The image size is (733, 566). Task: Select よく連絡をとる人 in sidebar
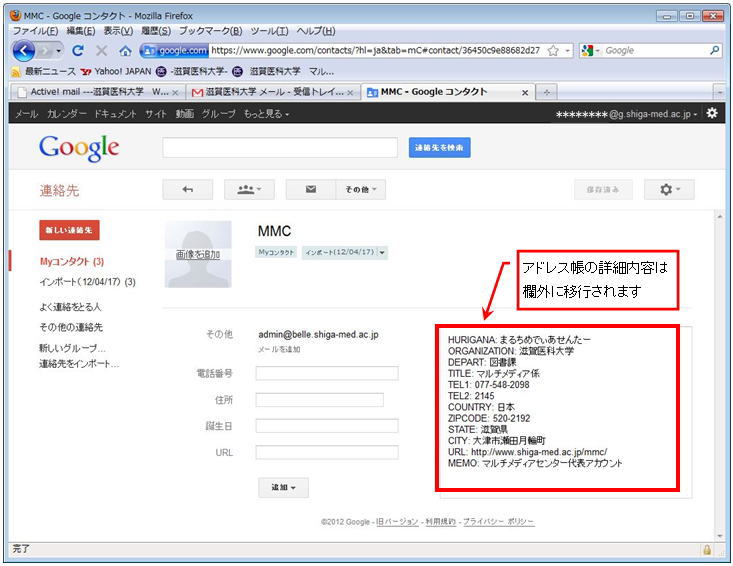(70, 307)
